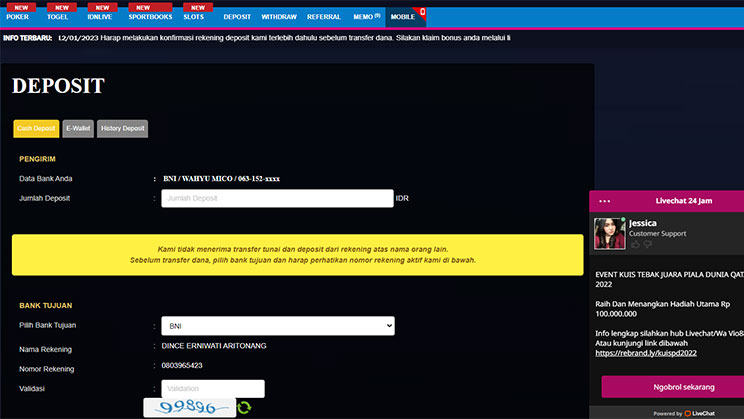Rate the chat agent with thumbs down
Viewport: 744px width, 419px height.
647,244
